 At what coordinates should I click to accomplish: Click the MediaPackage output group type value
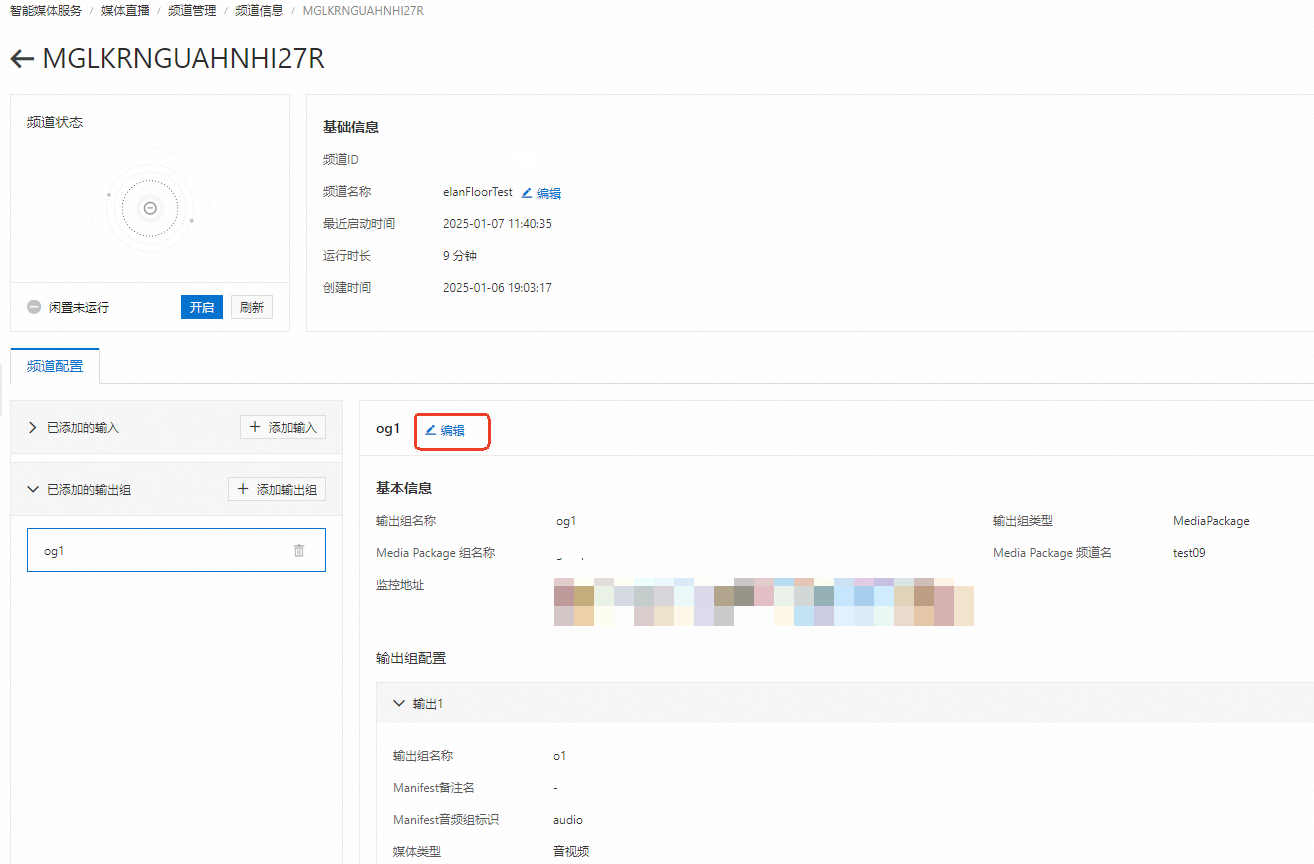(1211, 521)
